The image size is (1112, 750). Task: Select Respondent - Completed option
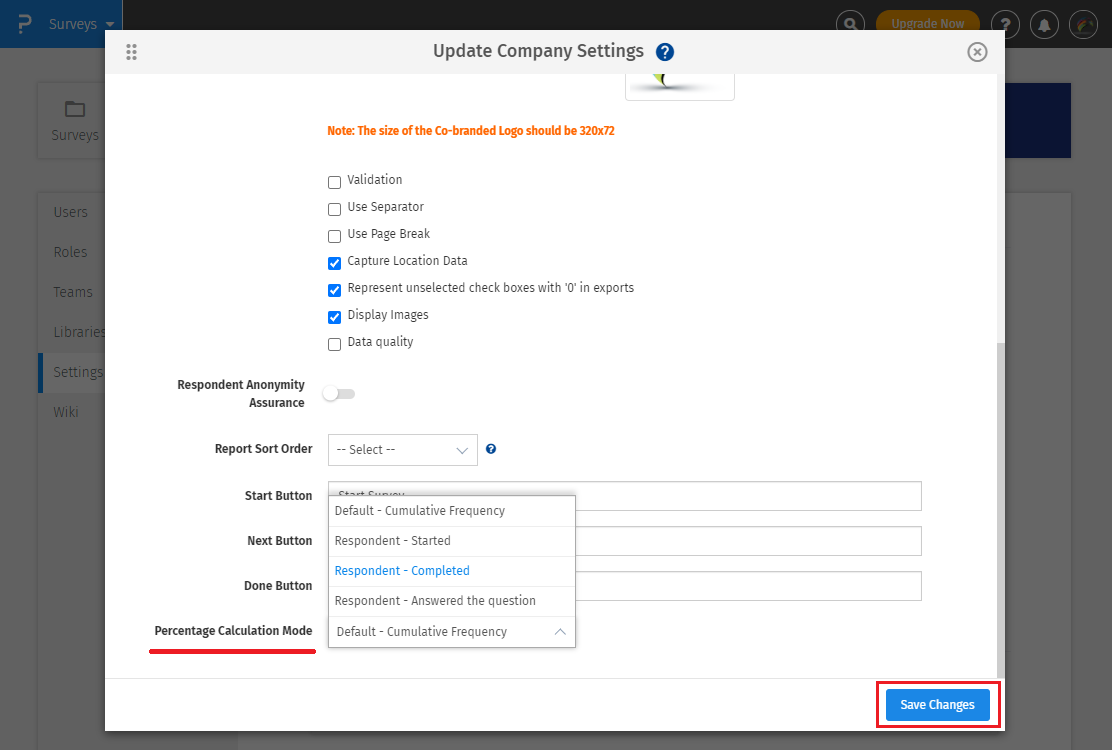[x=402, y=571]
